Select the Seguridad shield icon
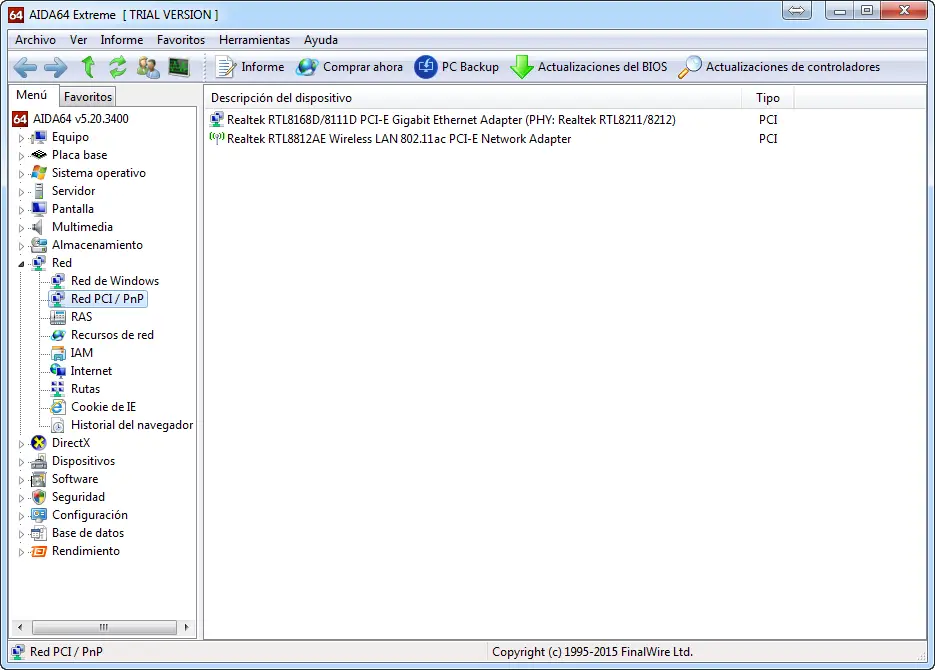 click(x=39, y=497)
